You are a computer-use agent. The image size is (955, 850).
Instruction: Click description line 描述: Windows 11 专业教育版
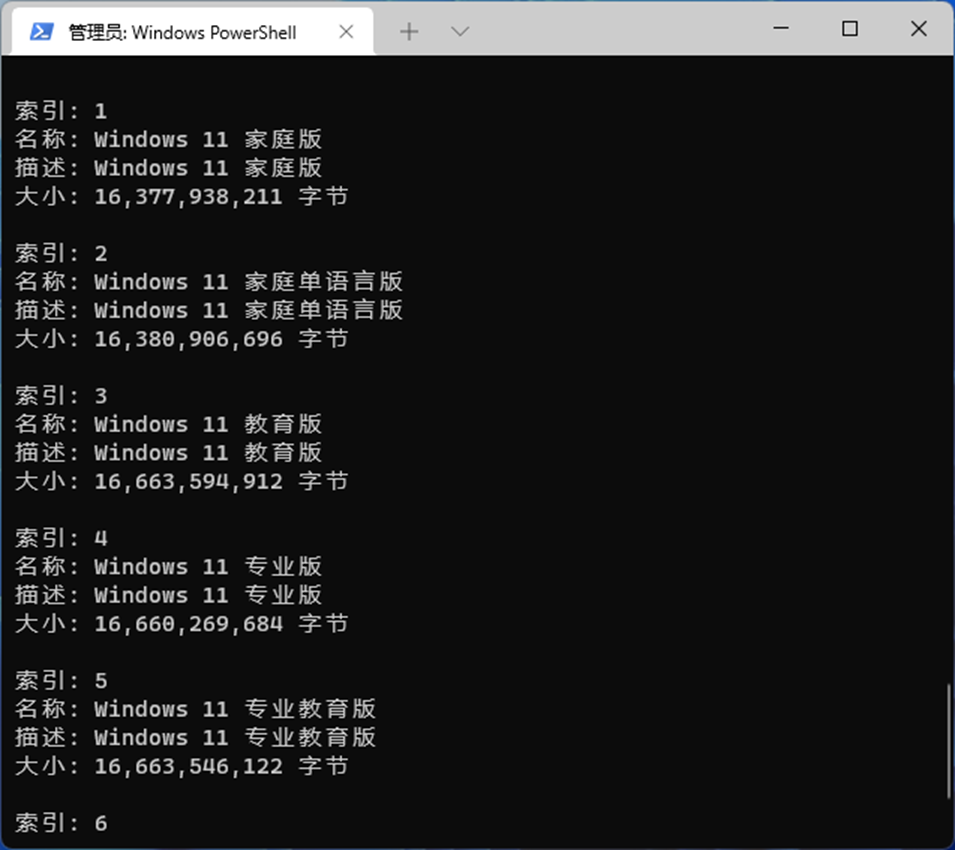pos(195,738)
